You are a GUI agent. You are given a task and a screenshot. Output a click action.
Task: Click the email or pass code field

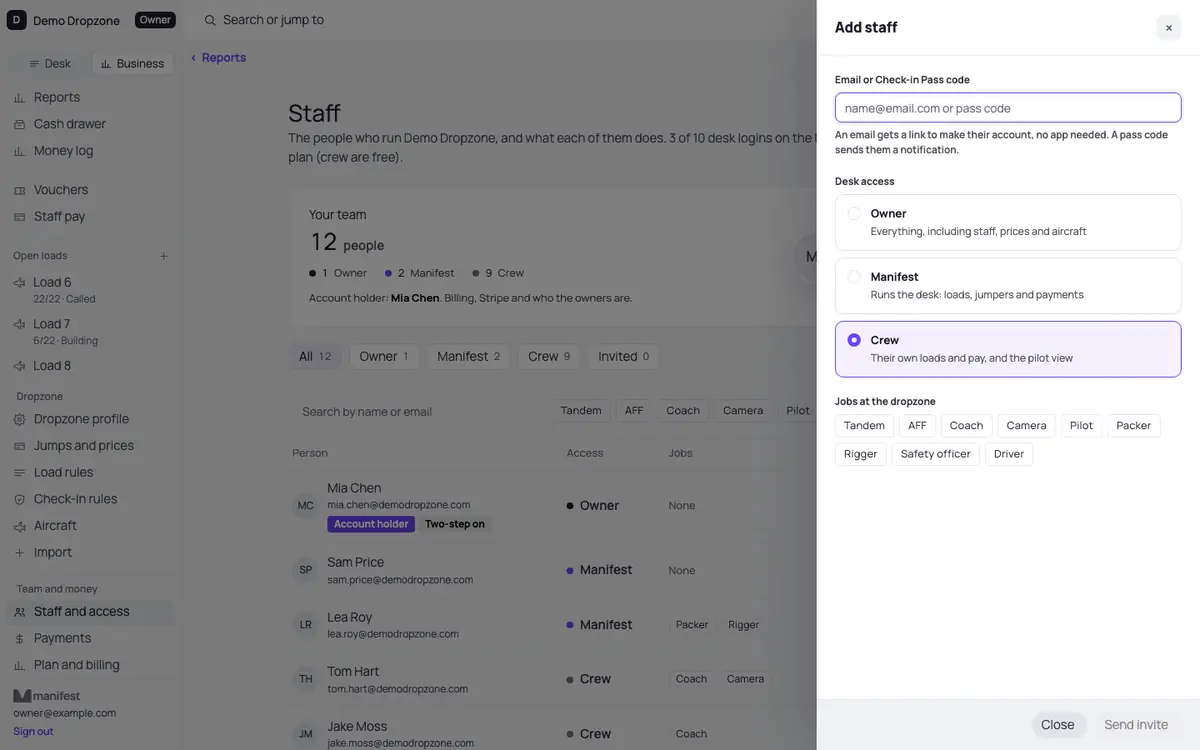(1008, 108)
